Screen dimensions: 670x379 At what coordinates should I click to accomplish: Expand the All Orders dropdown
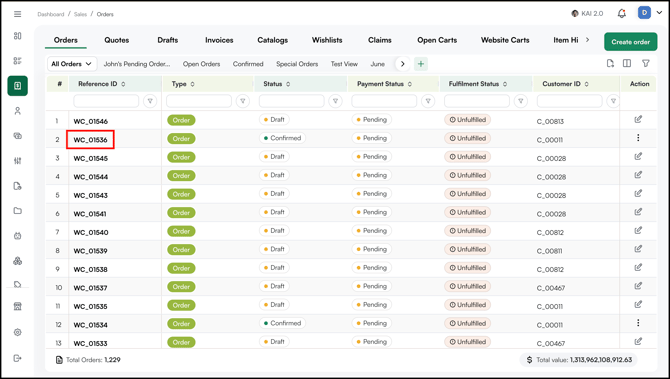(x=72, y=64)
